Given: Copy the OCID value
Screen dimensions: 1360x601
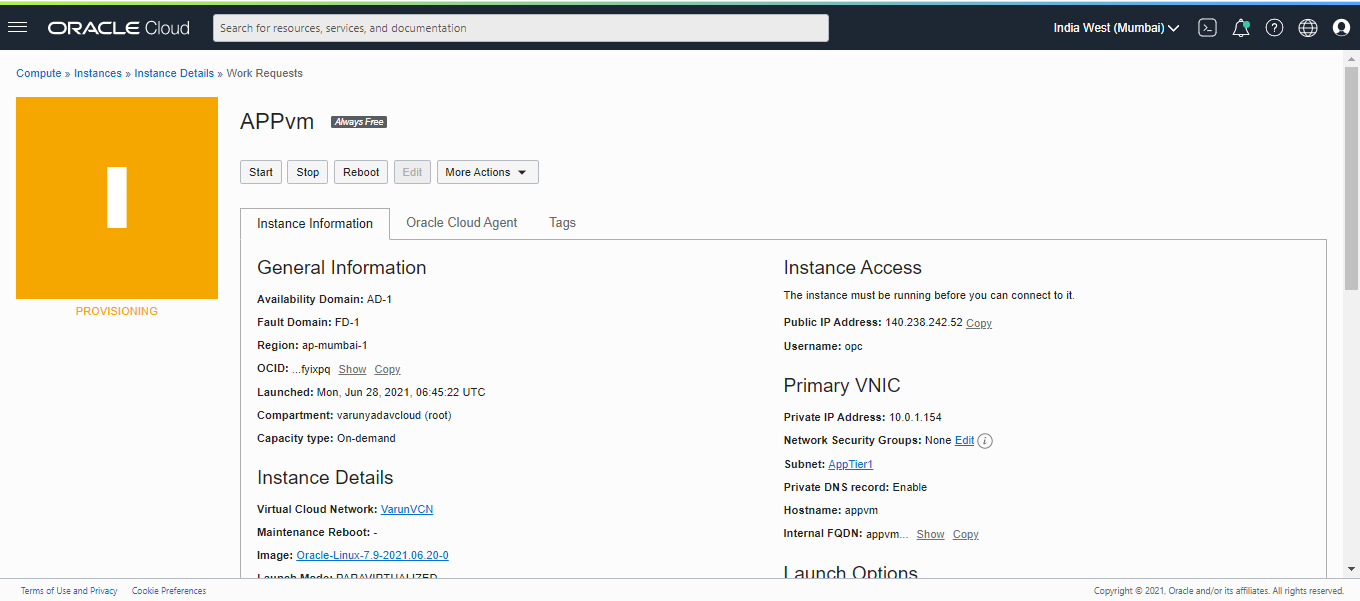Looking at the screenshot, I should tap(387, 369).
